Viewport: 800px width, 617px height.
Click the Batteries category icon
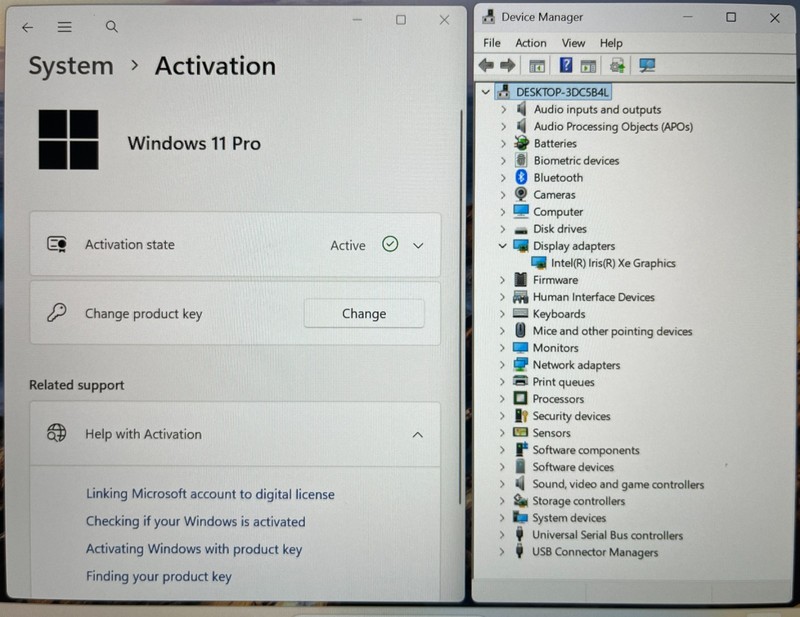pyautogui.click(x=521, y=143)
